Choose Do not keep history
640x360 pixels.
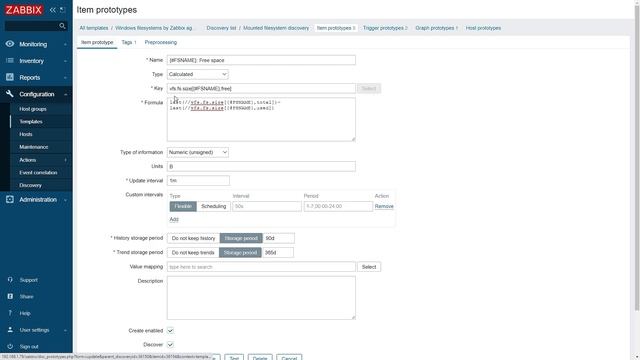[x=193, y=238]
